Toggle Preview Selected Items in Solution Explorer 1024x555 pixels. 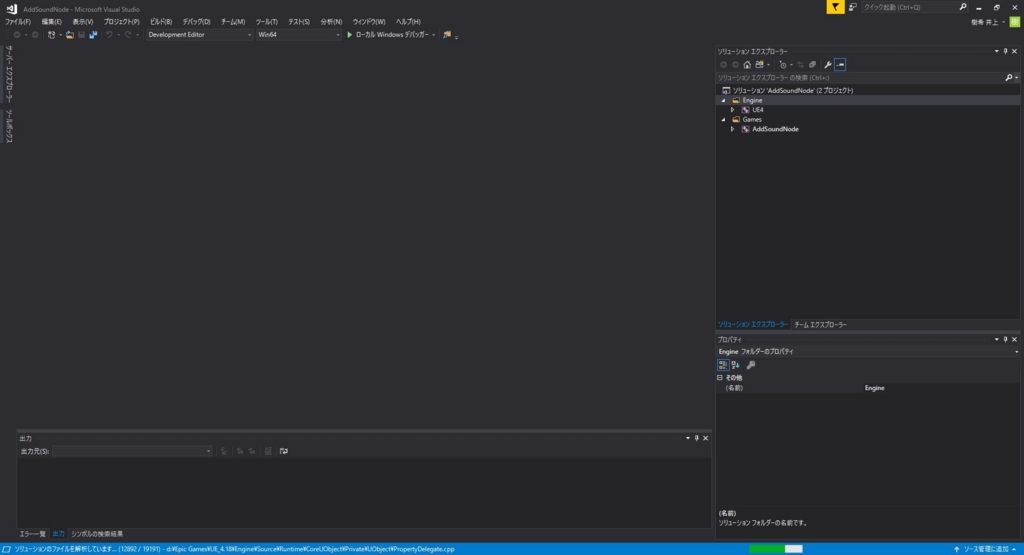pyautogui.click(x=840, y=65)
